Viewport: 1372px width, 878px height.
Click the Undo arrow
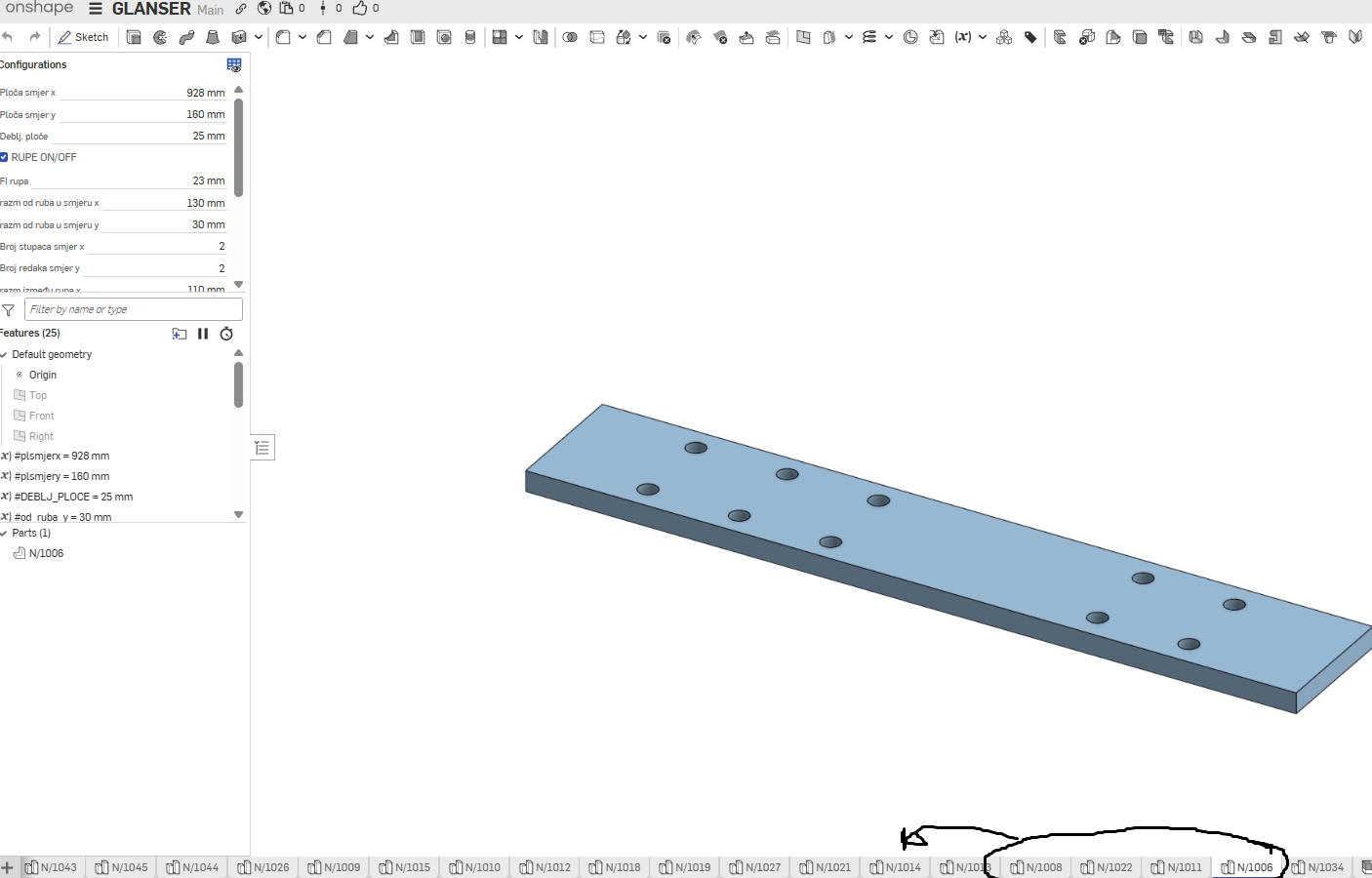[8, 37]
